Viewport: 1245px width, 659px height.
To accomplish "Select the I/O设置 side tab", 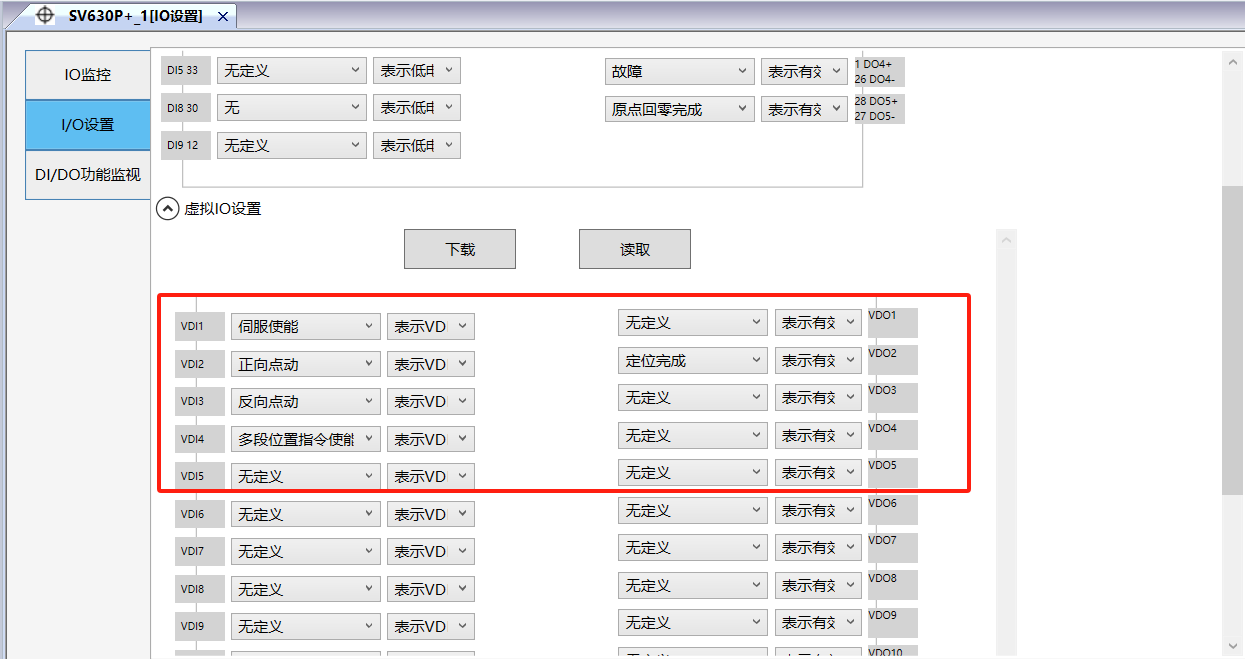I will [x=88, y=125].
